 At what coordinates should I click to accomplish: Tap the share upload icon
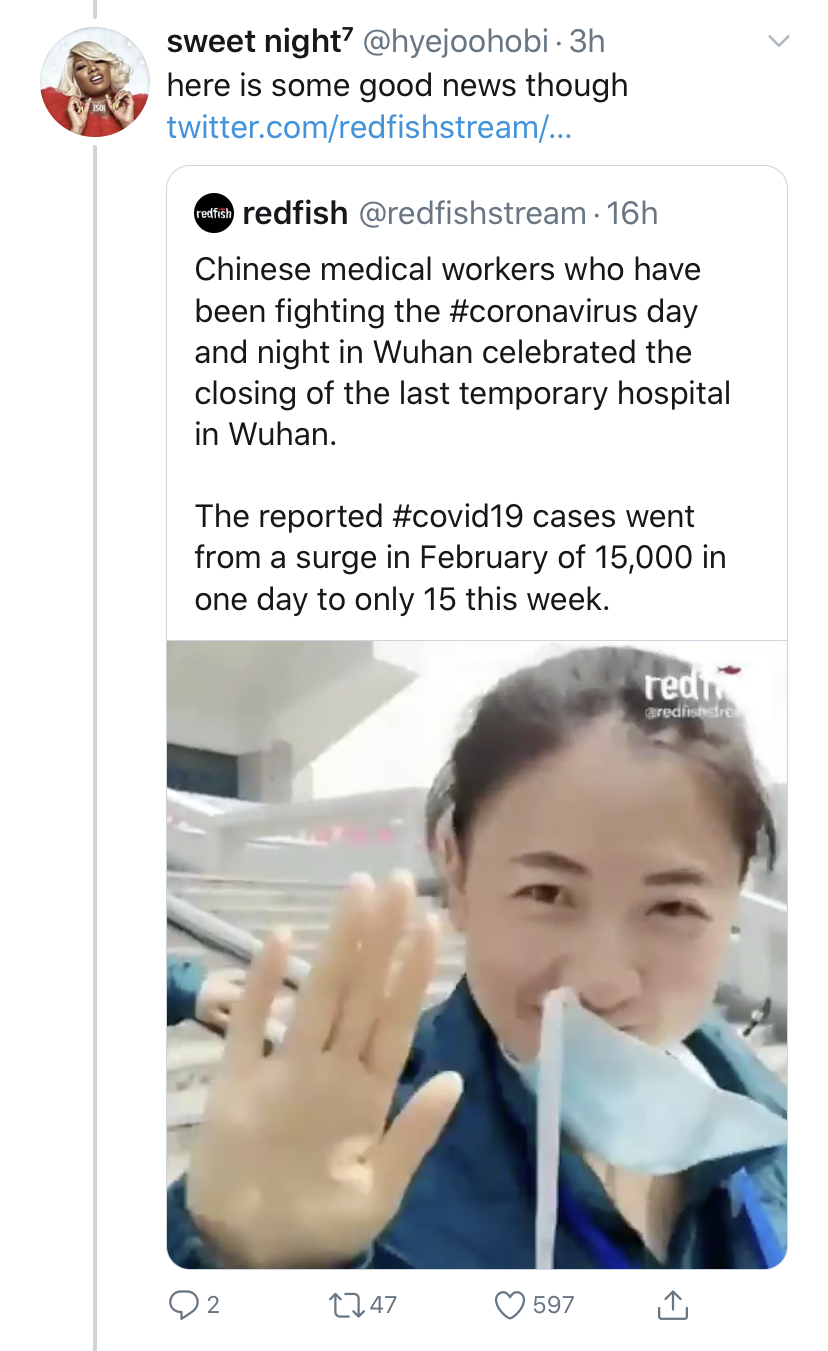coord(673,1303)
